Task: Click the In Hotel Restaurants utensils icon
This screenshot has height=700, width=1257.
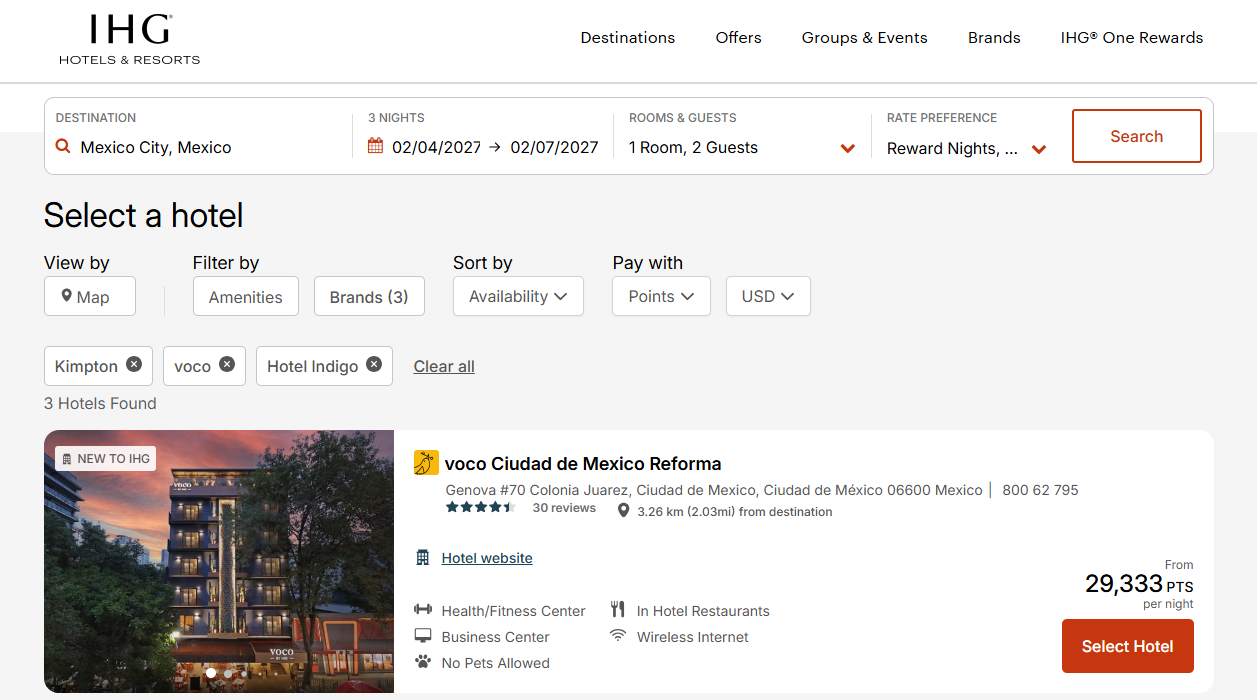Action: tap(618, 610)
